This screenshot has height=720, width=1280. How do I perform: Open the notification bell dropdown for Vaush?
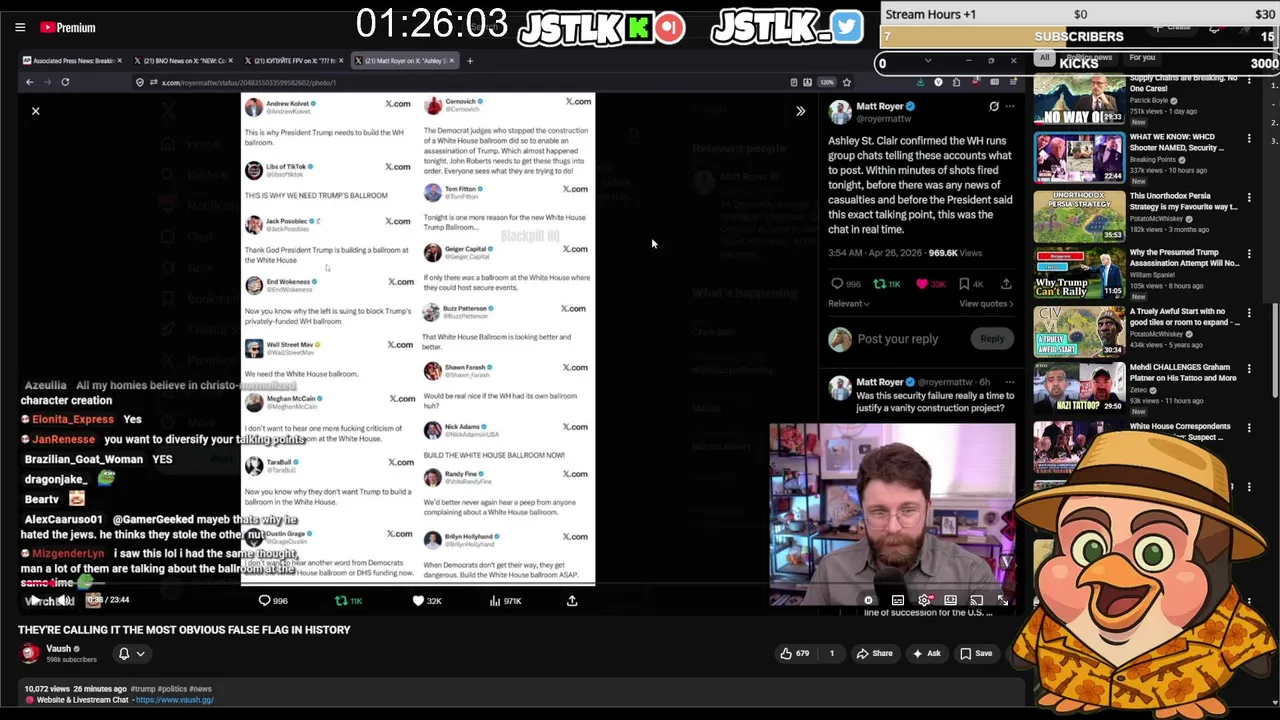point(132,654)
